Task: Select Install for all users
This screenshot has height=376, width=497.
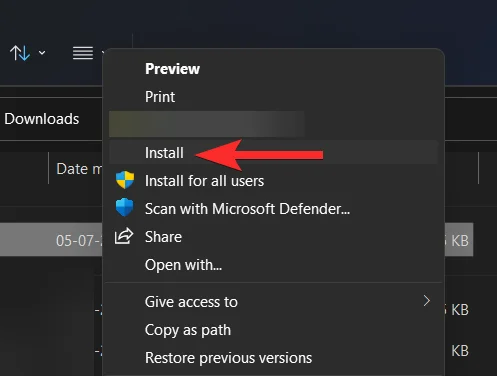Action: point(204,181)
